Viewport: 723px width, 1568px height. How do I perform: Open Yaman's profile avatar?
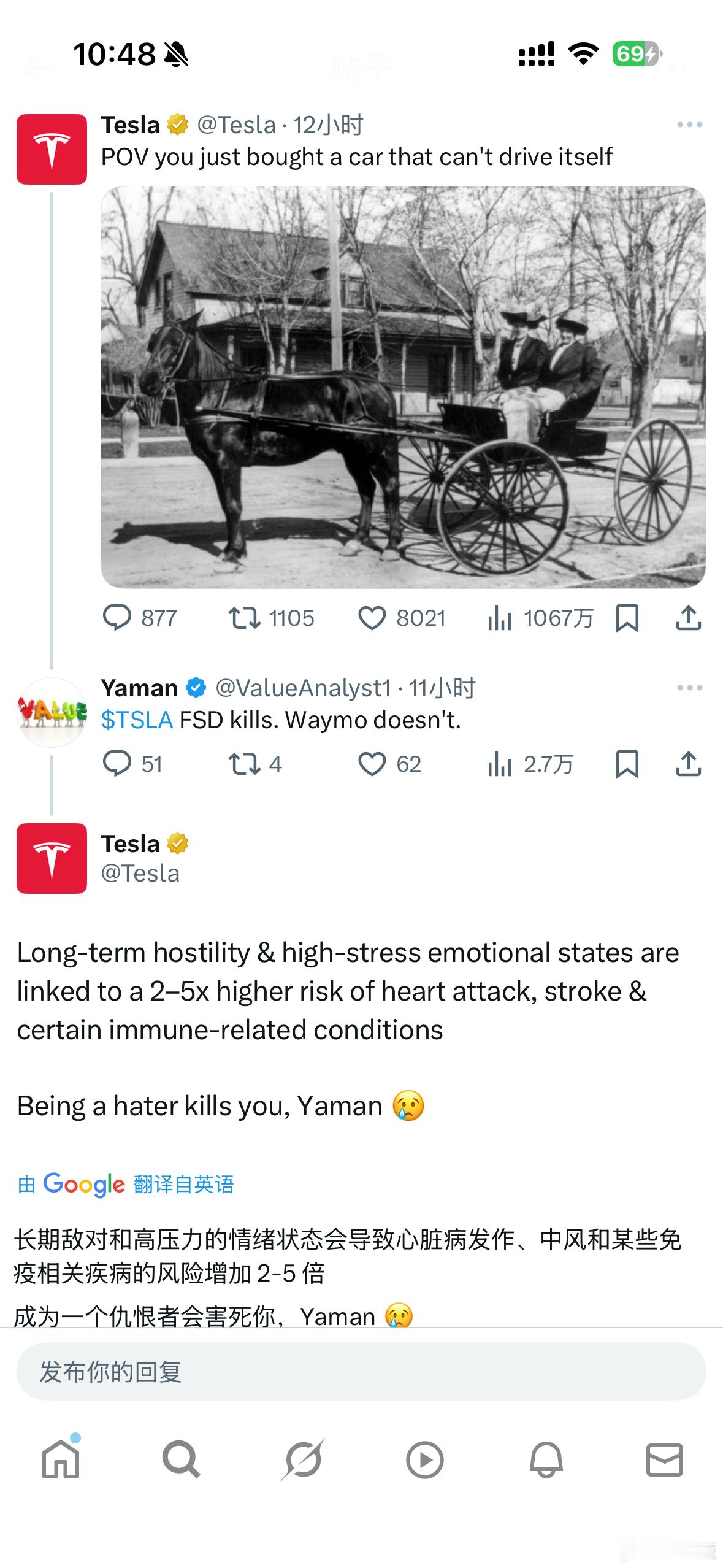(52, 712)
